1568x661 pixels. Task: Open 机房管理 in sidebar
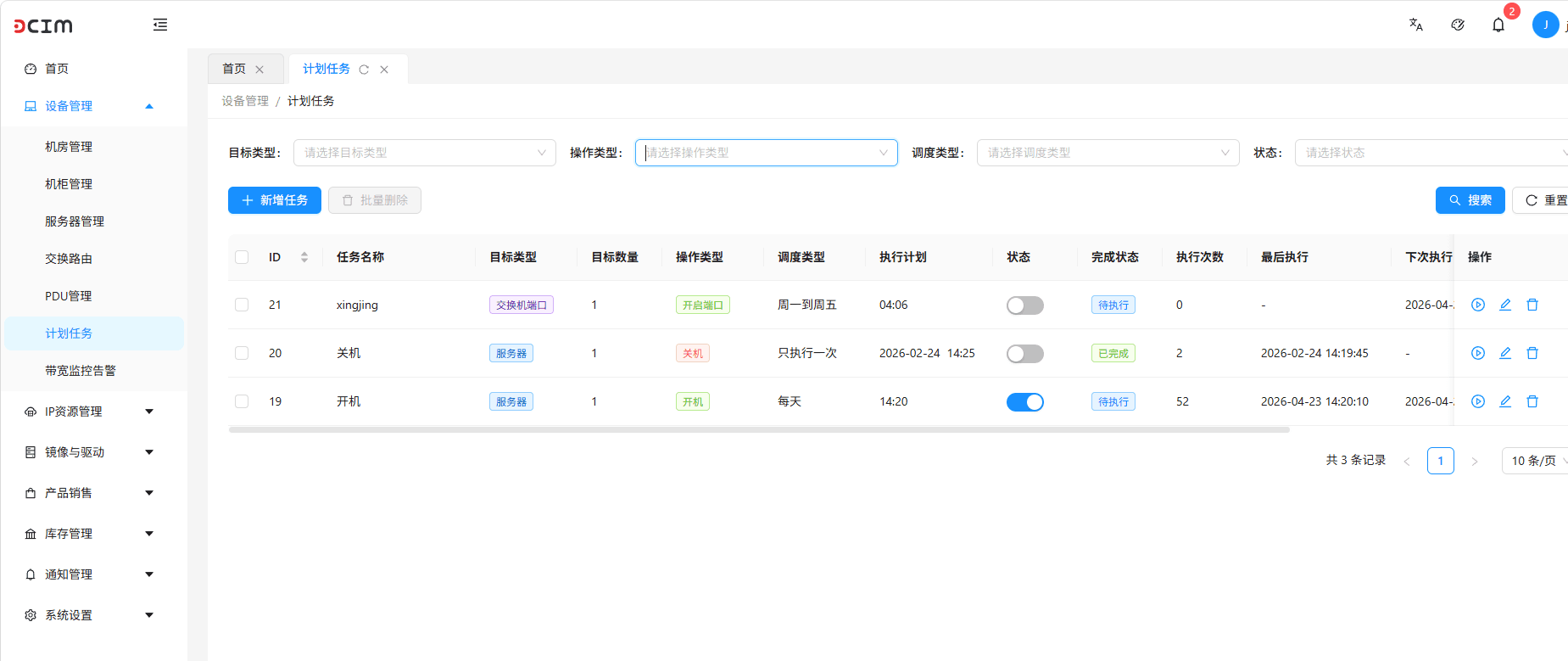(x=92, y=147)
